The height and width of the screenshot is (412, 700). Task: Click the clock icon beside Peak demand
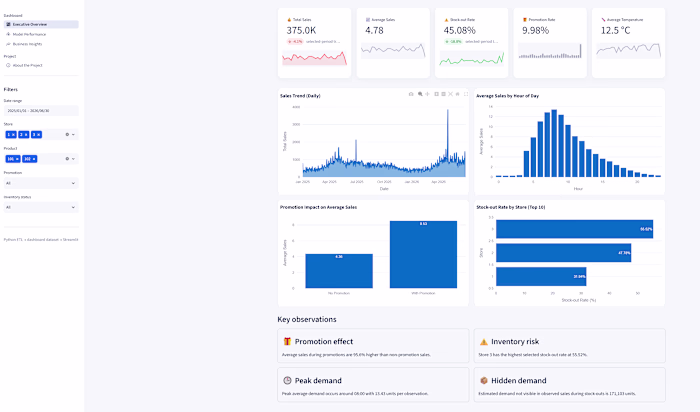287,381
